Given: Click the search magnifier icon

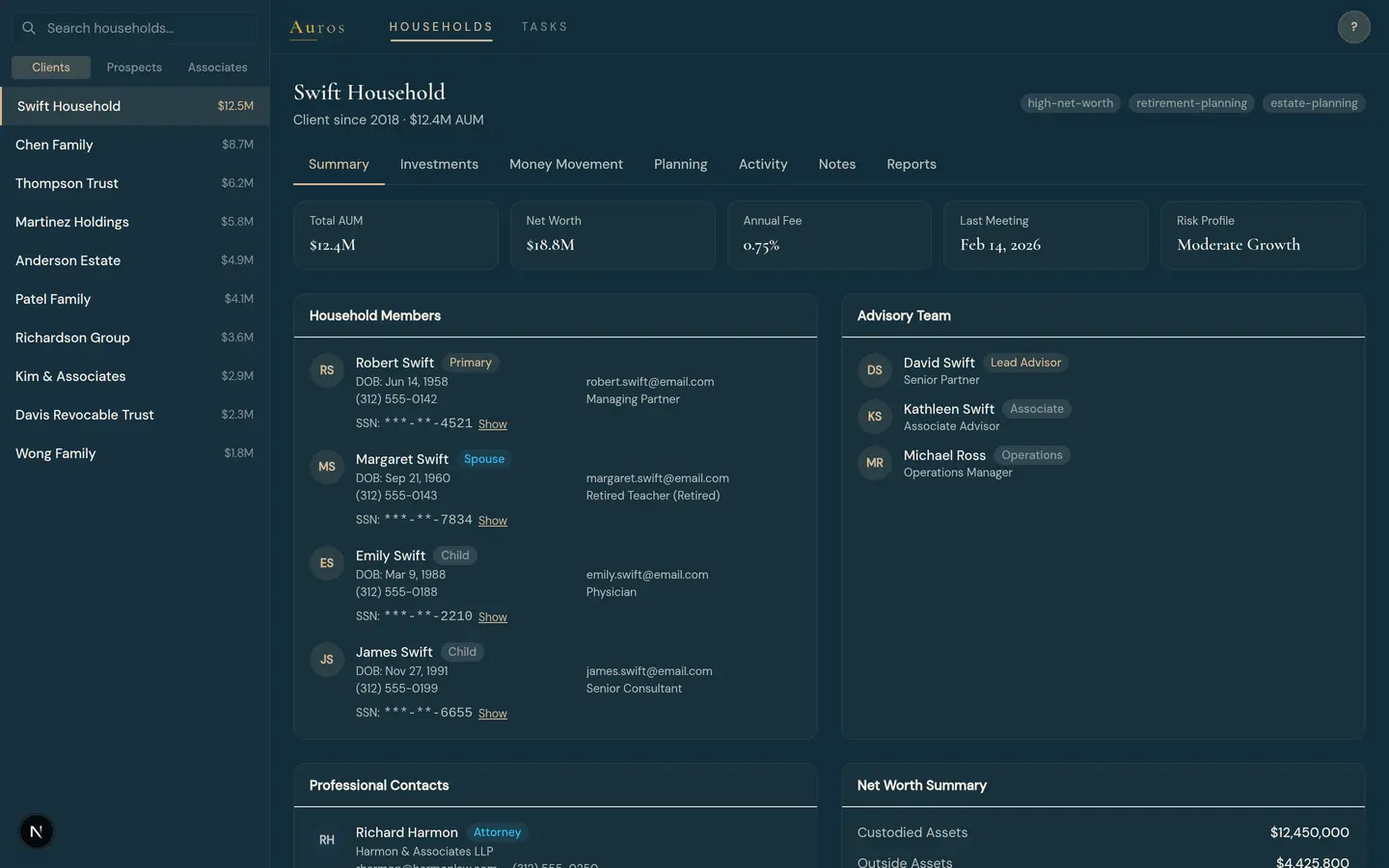Looking at the screenshot, I should (x=29, y=28).
